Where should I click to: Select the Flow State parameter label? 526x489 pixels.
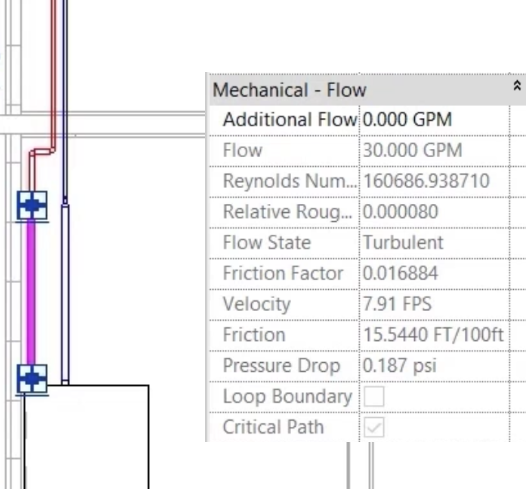[x=267, y=242]
